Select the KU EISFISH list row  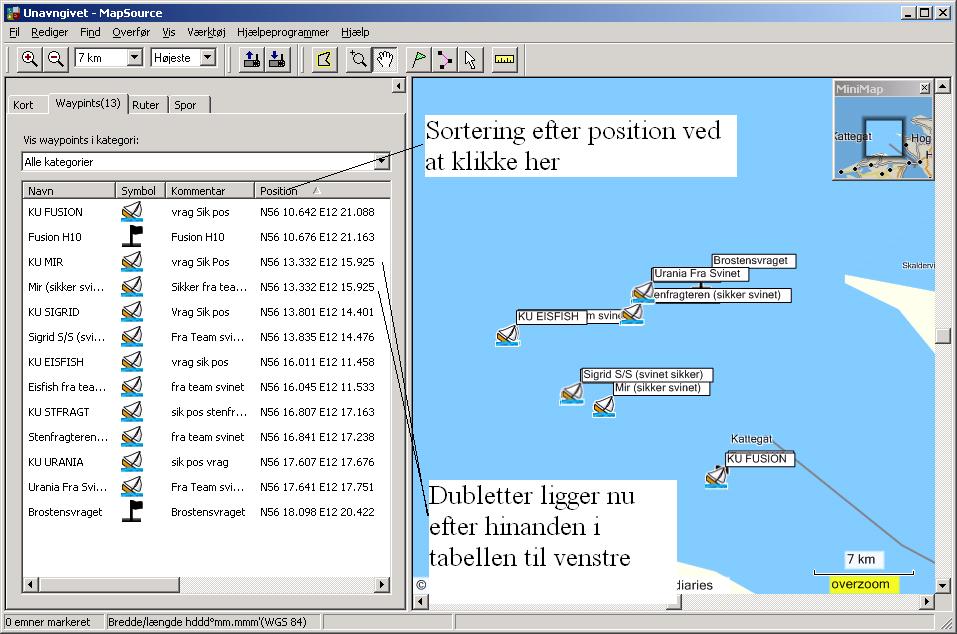[x=206, y=362]
